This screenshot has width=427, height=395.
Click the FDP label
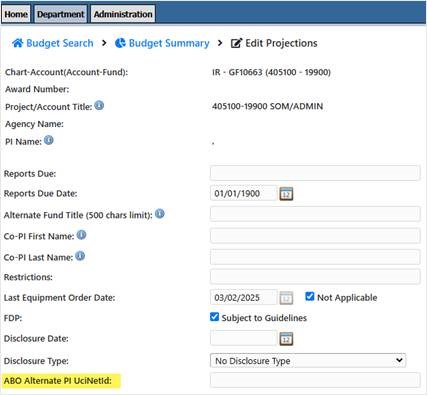(x=13, y=318)
